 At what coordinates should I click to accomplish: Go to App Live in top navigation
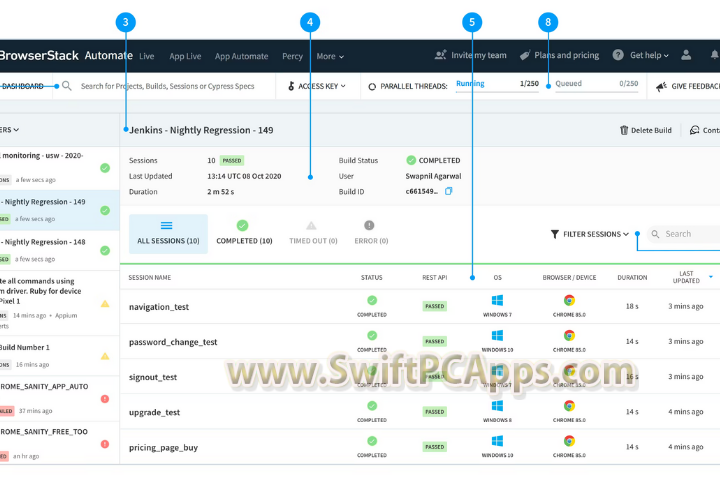(x=185, y=56)
